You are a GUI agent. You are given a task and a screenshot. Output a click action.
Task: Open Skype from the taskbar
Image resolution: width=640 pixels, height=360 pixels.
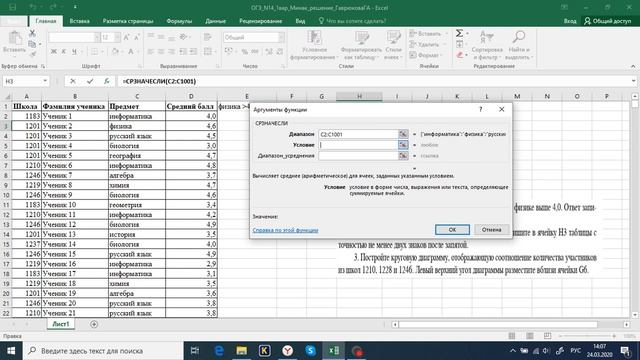(311, 351)
